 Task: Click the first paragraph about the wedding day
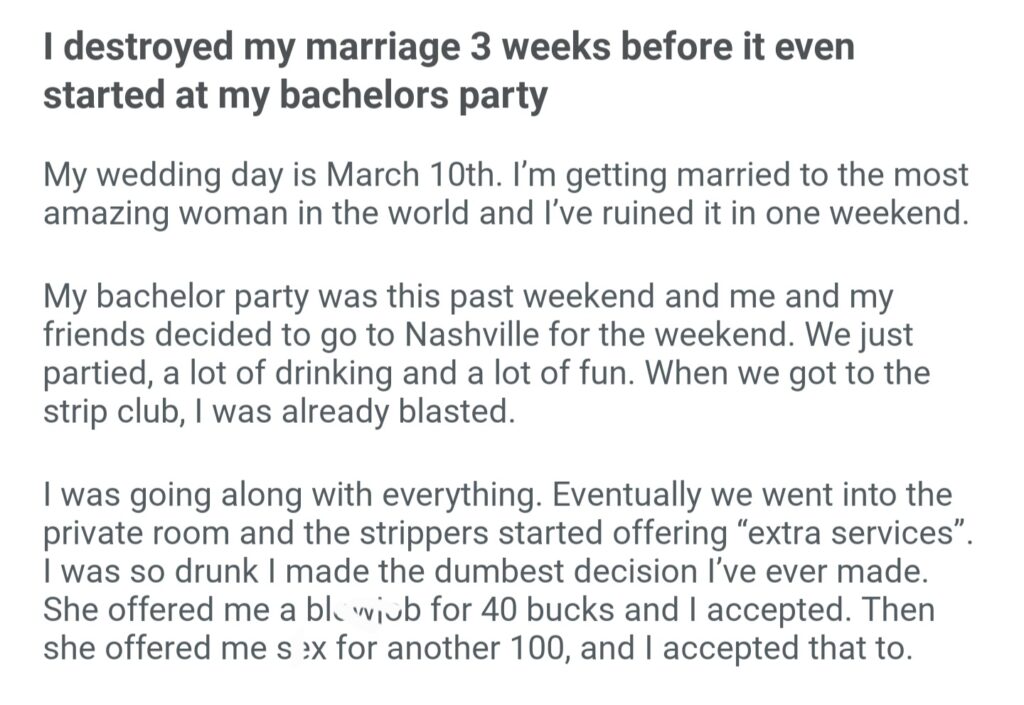coord(506,194)
